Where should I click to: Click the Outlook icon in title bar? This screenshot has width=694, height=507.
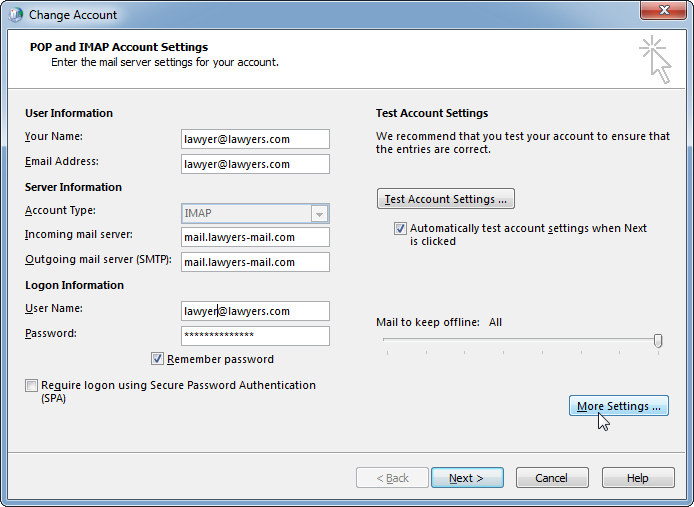[x=15, y=15]
